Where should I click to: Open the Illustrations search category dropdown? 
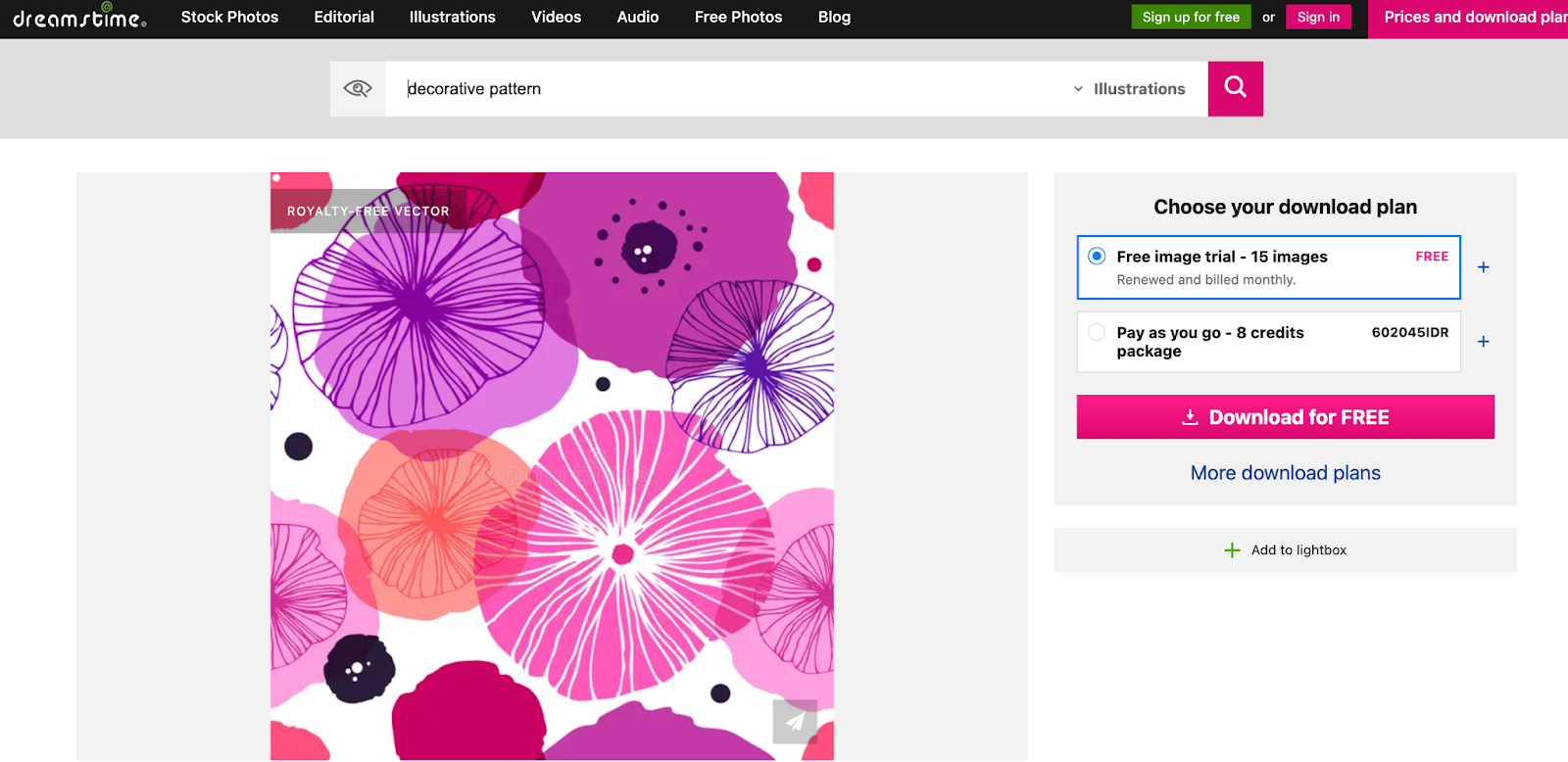pos(1129,89)
